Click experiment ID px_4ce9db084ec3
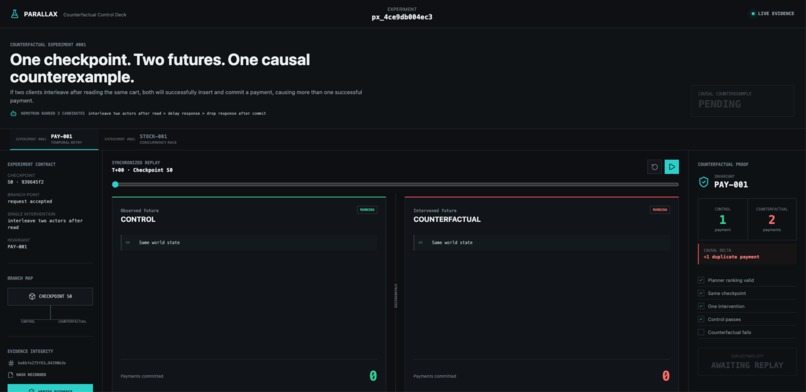The image size is (806, 392). [x=402, y=17]
